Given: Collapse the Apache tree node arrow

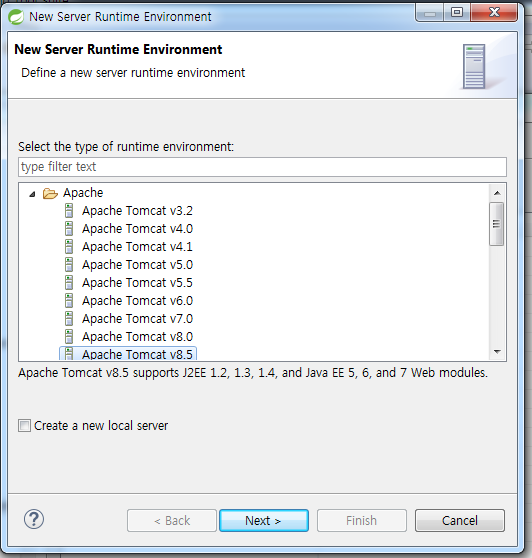Looking at the screenshot, I should click(32, 194).
